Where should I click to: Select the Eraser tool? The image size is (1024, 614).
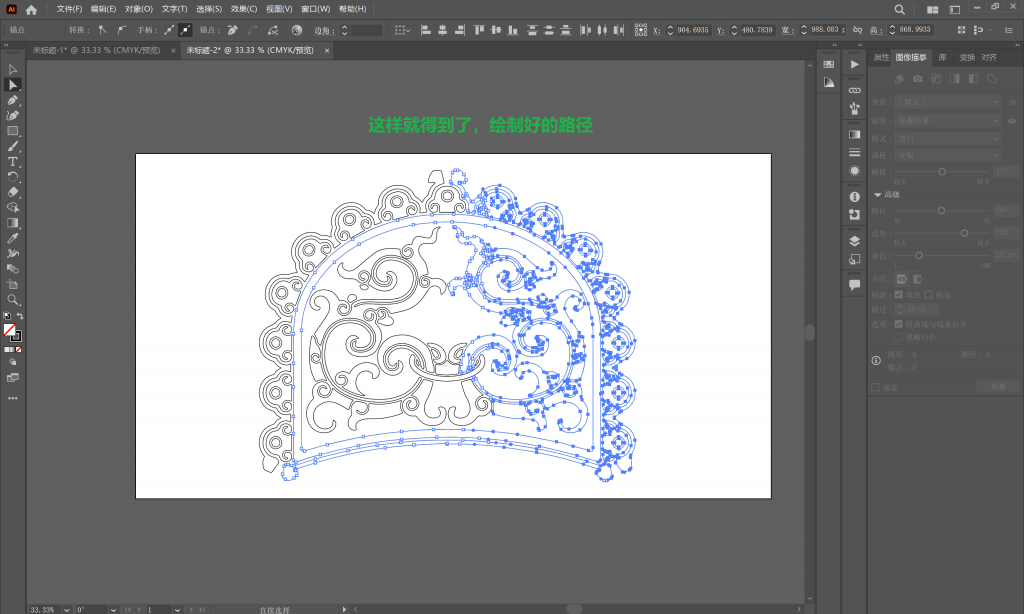[x=12, y=192]
